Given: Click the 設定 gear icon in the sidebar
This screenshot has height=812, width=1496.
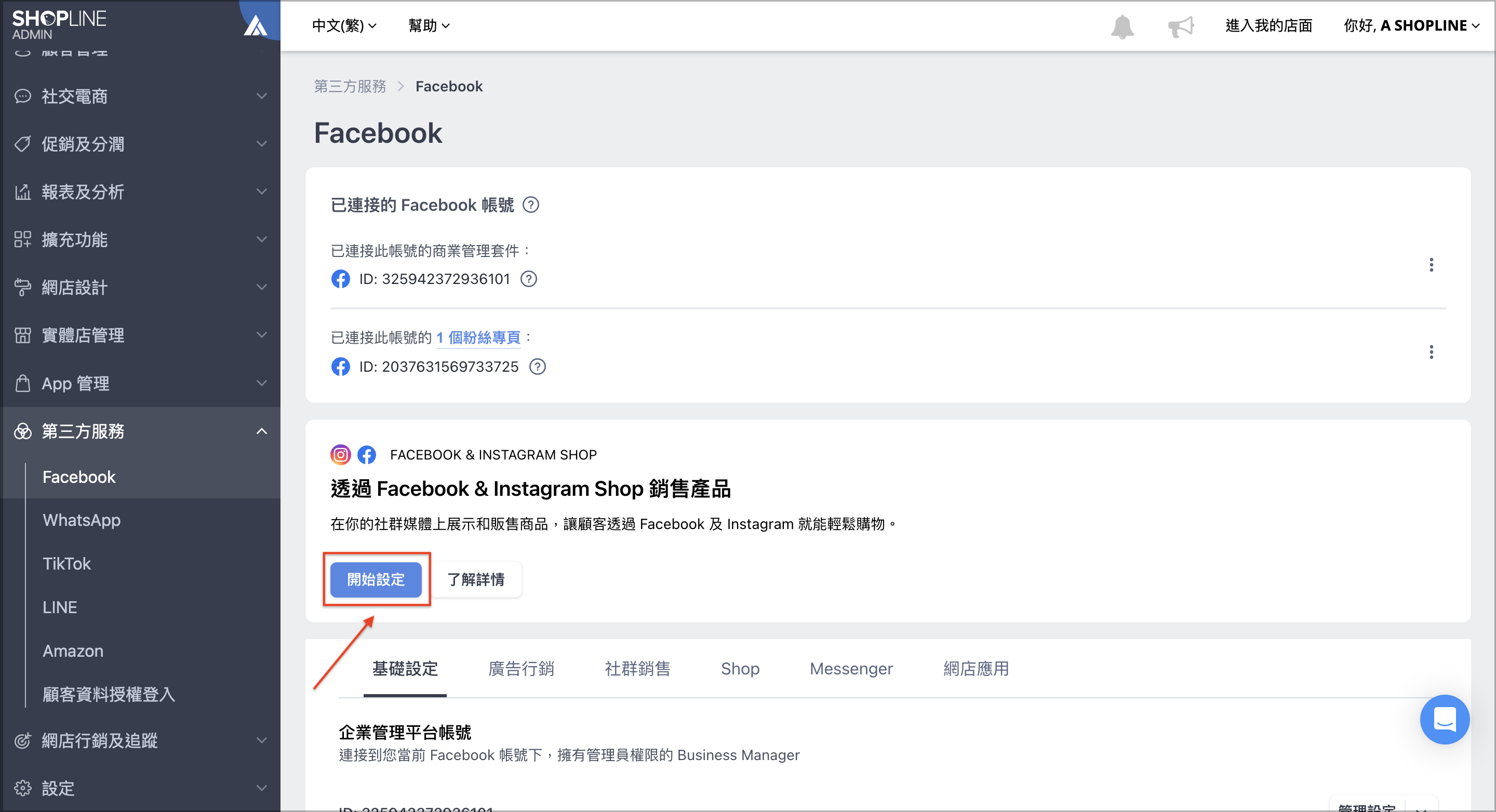Looking at the screenshot, I should point(23,788).
